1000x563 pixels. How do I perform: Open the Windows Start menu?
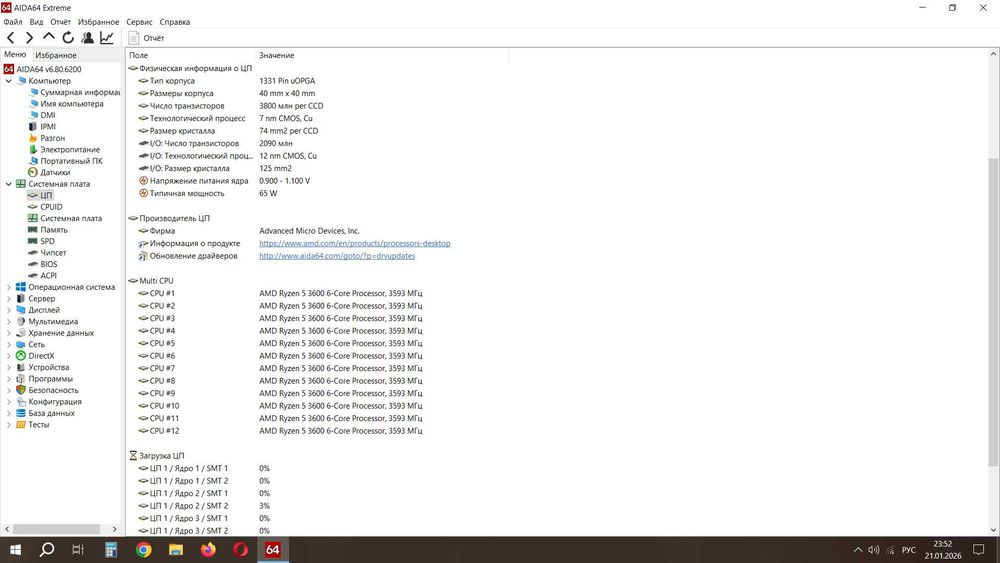click(x=15, y=550)
